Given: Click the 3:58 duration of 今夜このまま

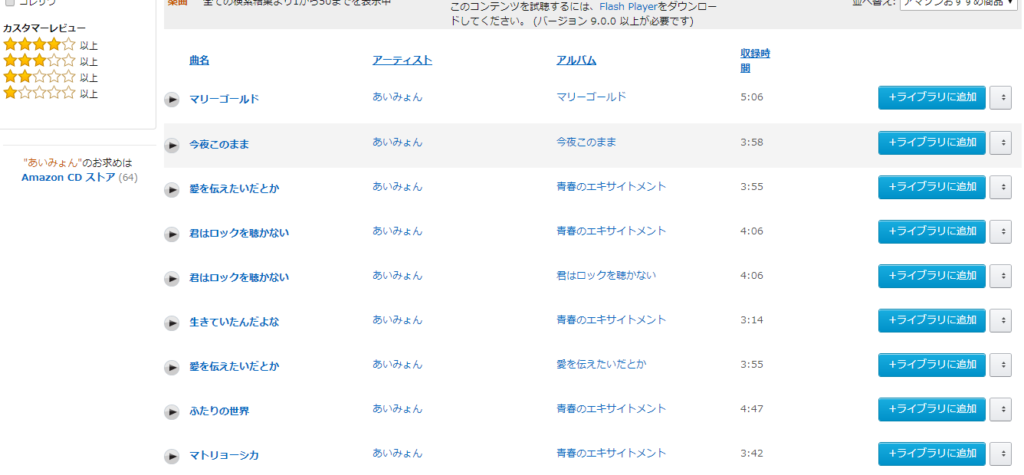Looking at the screenshot, I should pos(752,142).
